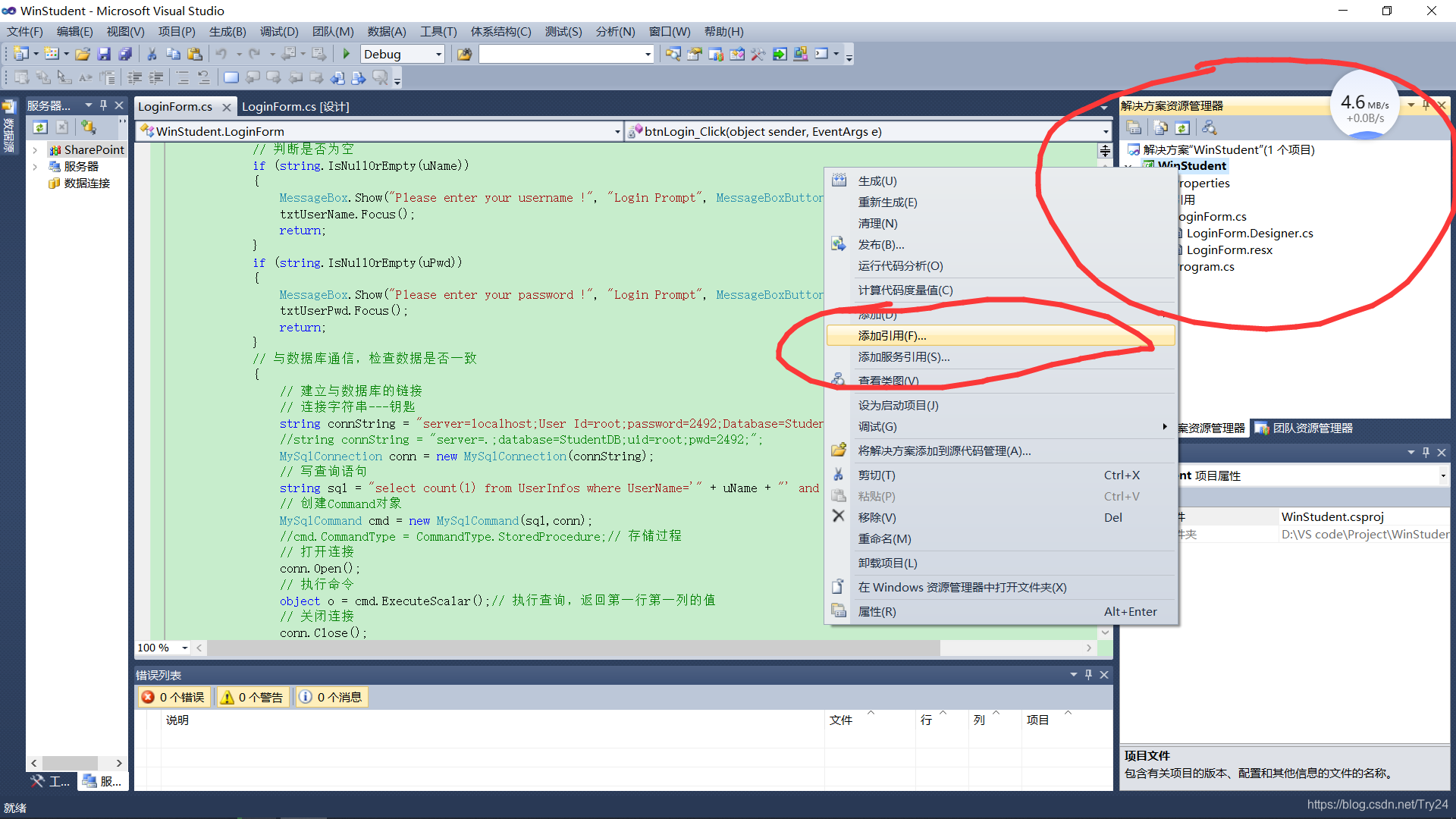Pin the Solution Explorer panel (auto-hide pin)
The width and height of the screenshot is (1456, 819).
tap(1426, 105)
